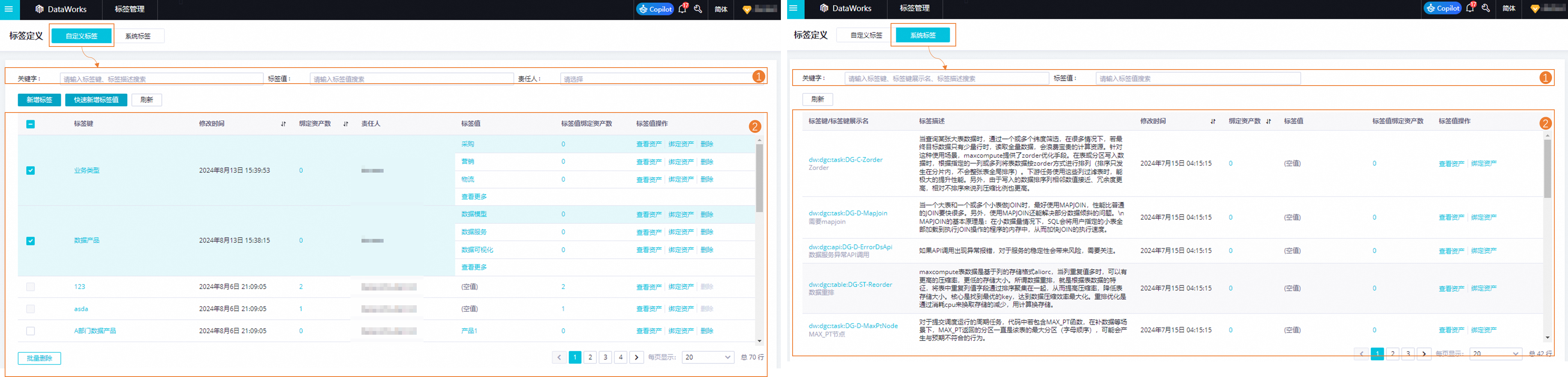Open the notification bell in the right panel
This screenshot has width=1568, height=377.
pos(1471,8)
